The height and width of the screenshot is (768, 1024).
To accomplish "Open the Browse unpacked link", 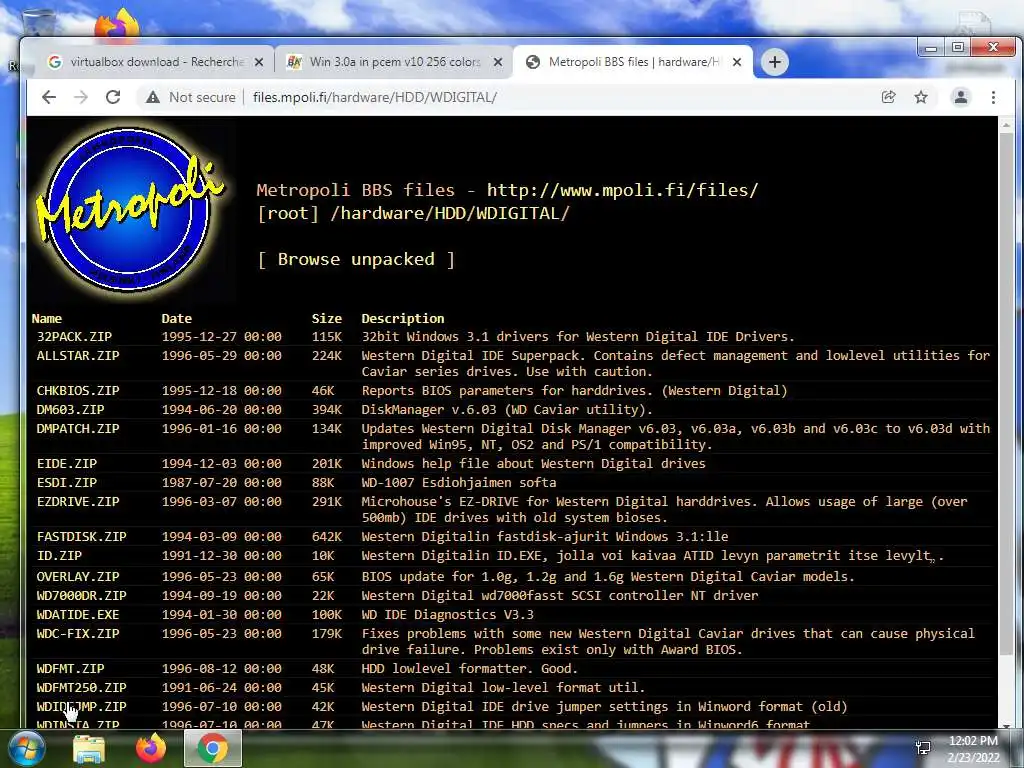I will [356, 259].
